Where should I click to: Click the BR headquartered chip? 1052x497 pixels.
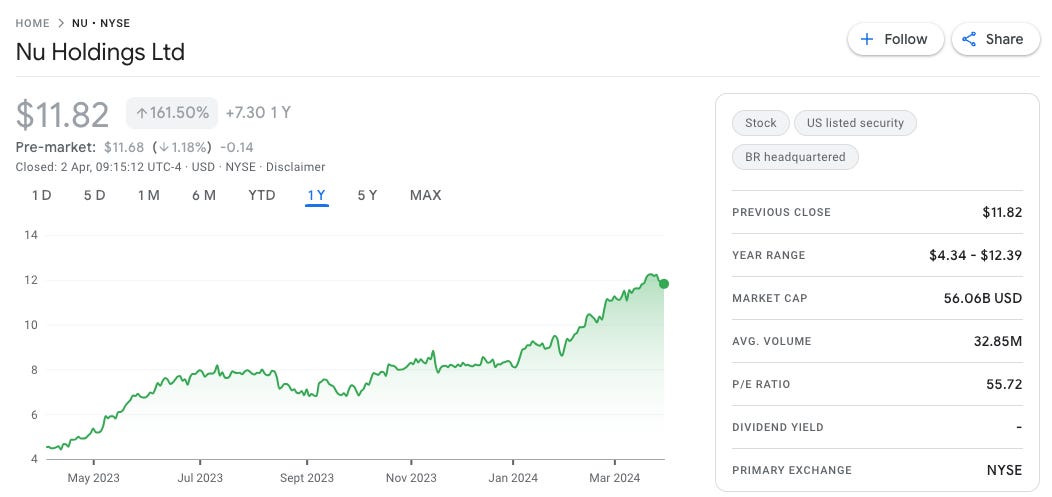click(x=795, y=157)
